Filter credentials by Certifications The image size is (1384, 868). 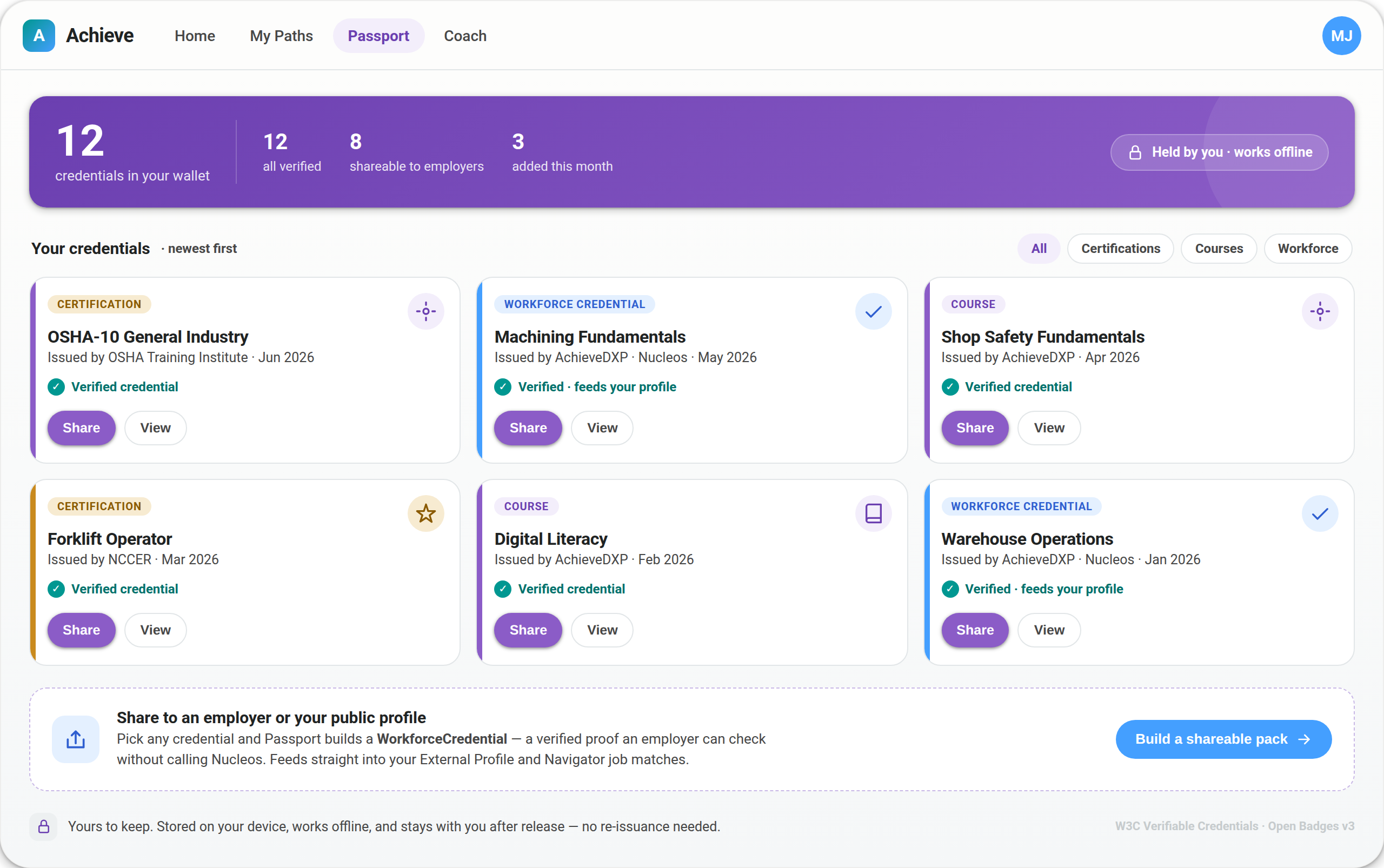tap(1120, 249)
